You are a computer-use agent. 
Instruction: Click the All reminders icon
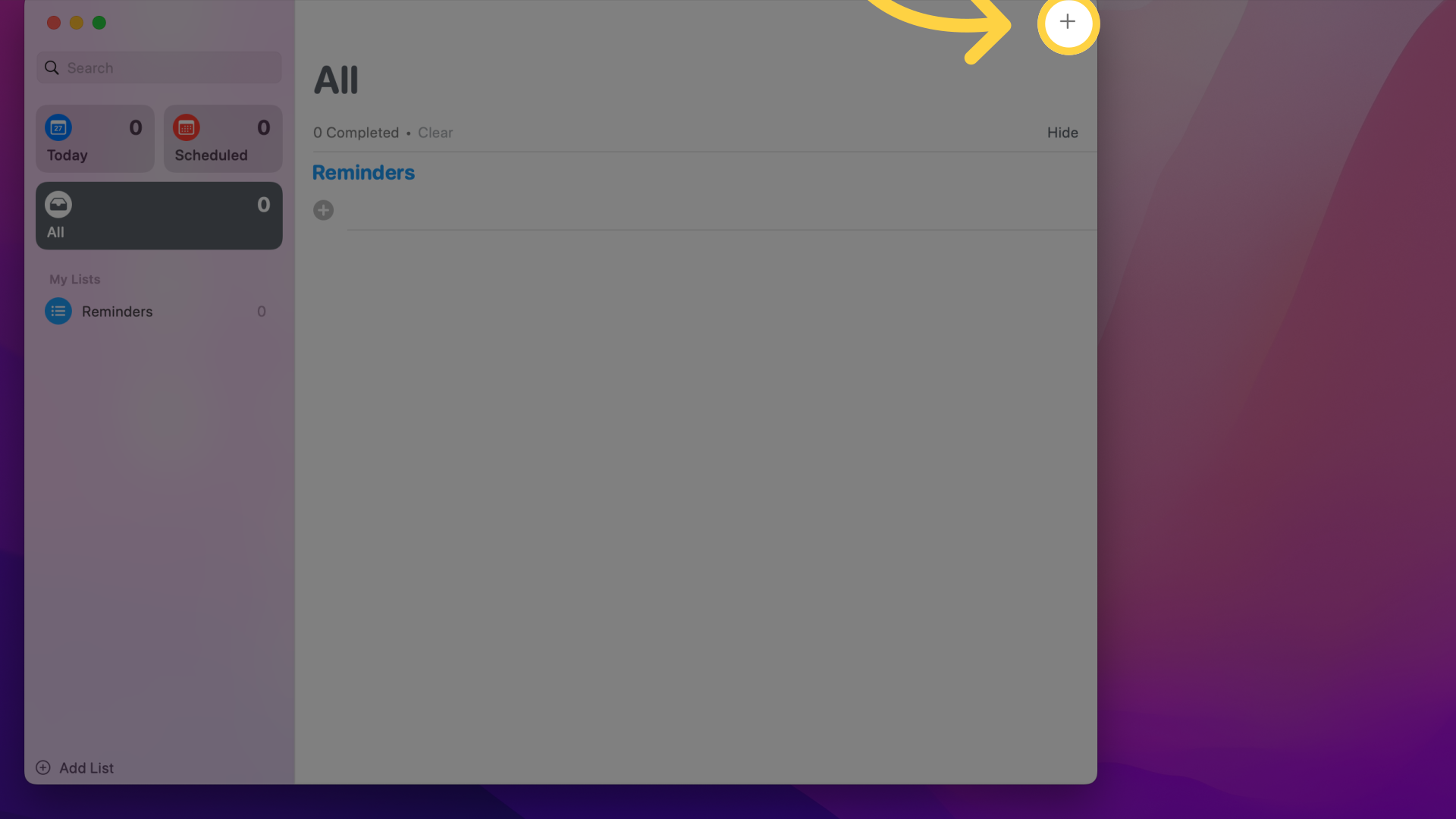tap(58, 204)
